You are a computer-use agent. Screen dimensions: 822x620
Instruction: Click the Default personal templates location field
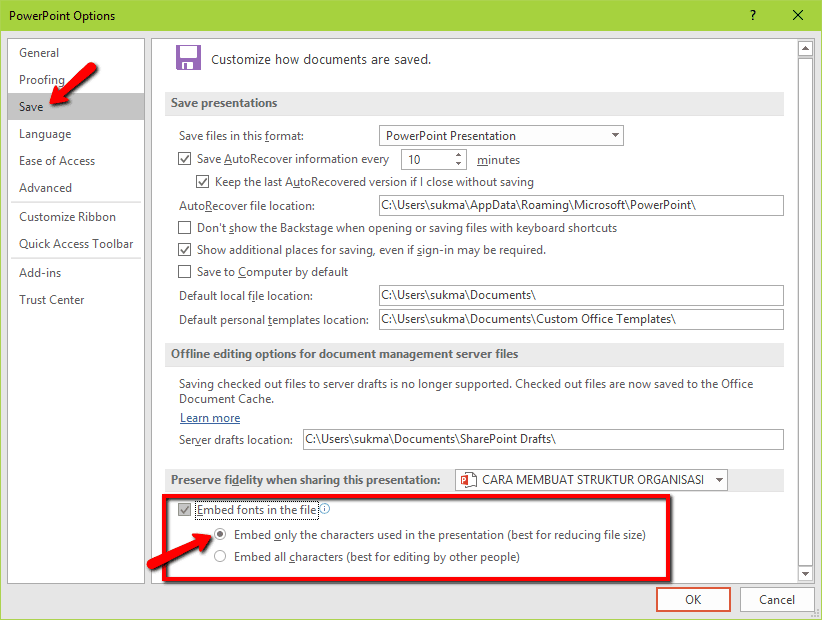pyautogui.click(x=581, y=319)
